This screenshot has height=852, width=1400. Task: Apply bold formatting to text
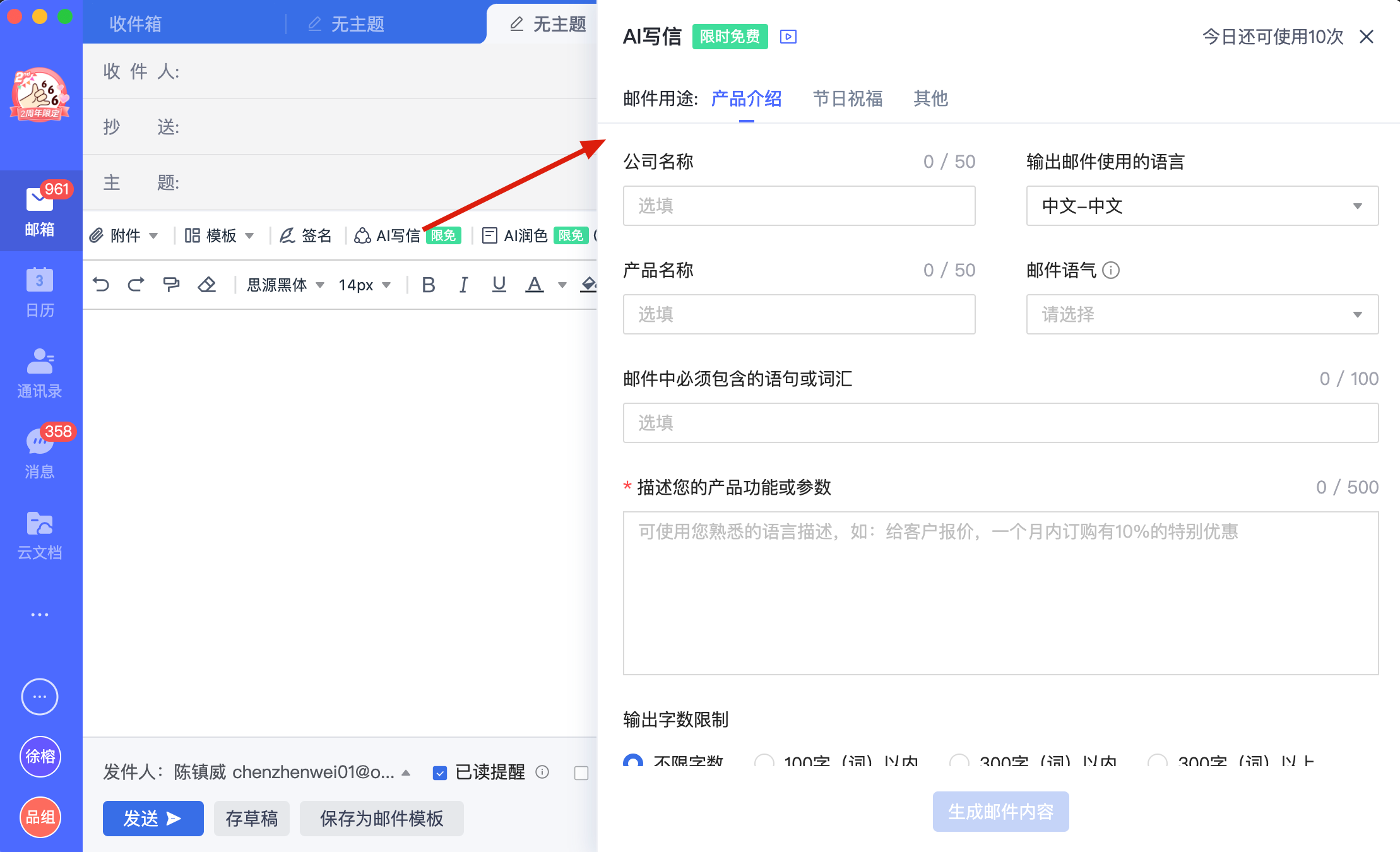pos(429,285)
